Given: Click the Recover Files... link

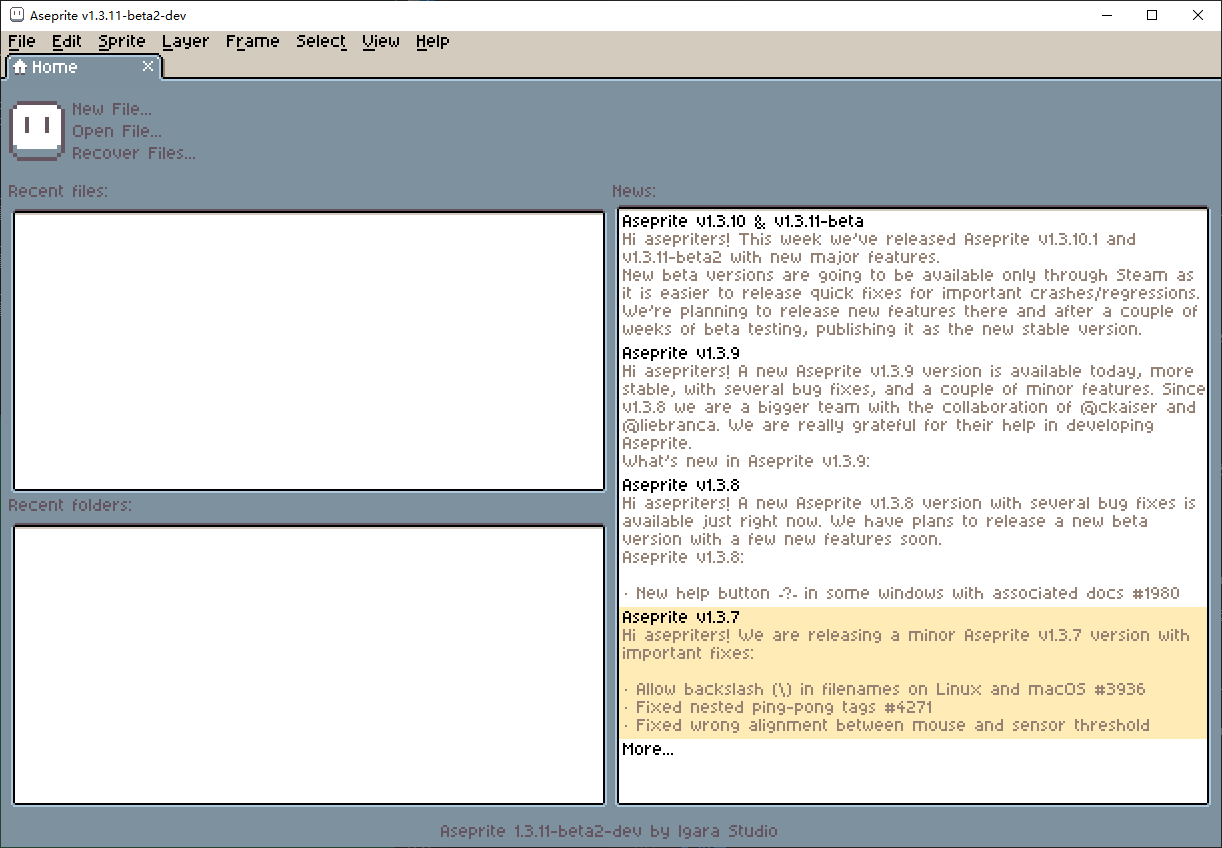Looking at the screenshot, I should (134, 153).
